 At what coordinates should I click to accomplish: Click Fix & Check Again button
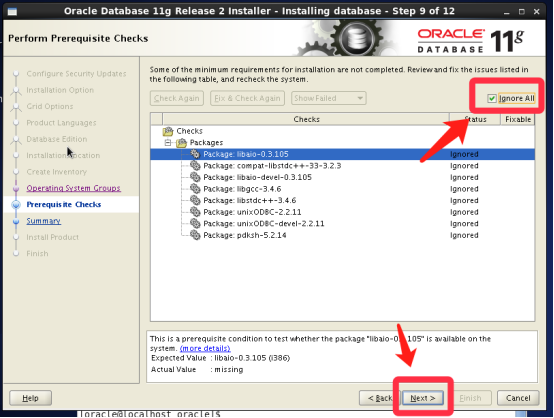[x=247, y=98]
